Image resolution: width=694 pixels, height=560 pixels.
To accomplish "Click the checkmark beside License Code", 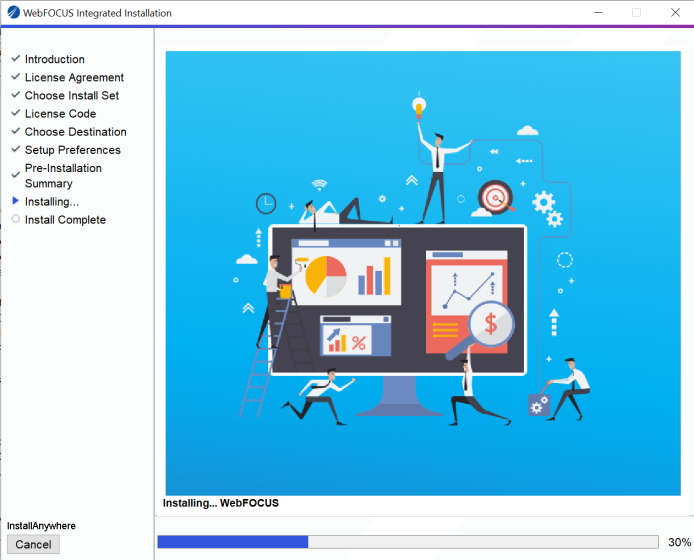I will pos(15,113).
